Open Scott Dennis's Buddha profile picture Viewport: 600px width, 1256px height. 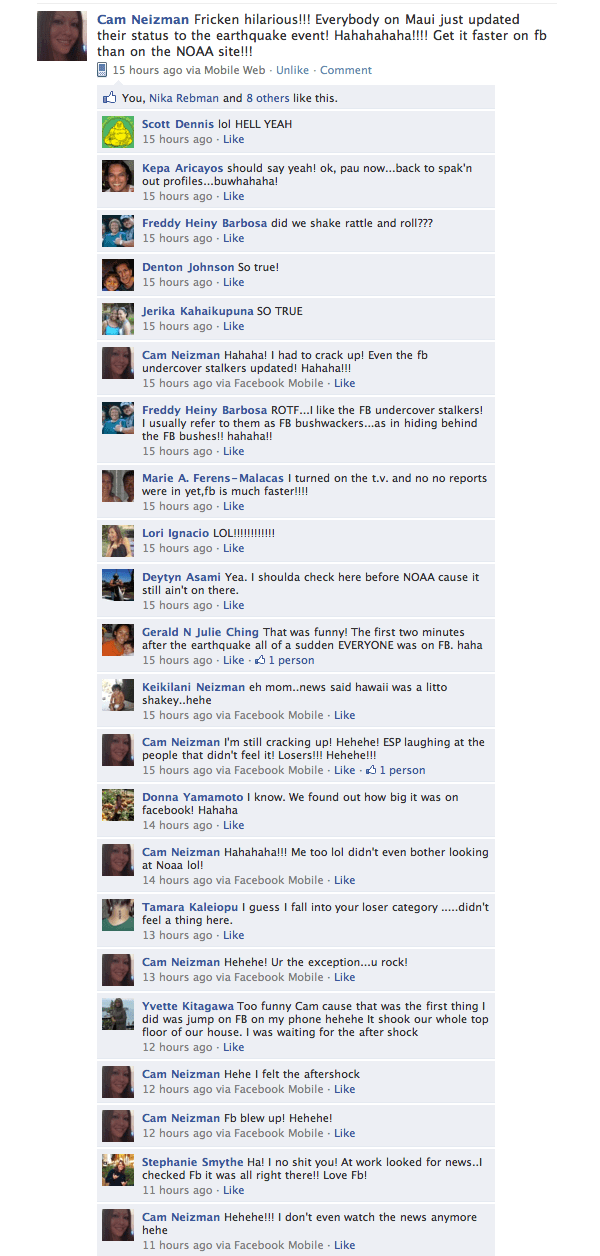[x=118, y=132]
